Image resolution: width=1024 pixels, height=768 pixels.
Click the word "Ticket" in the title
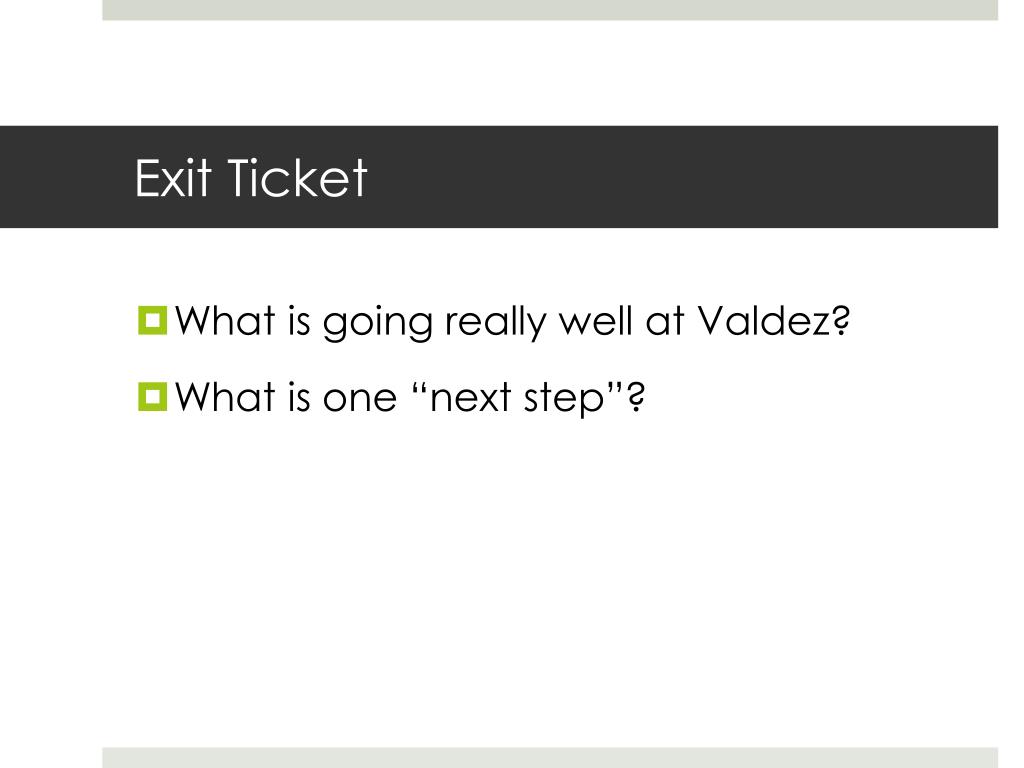pyautogui.click(x=296, y=178)
